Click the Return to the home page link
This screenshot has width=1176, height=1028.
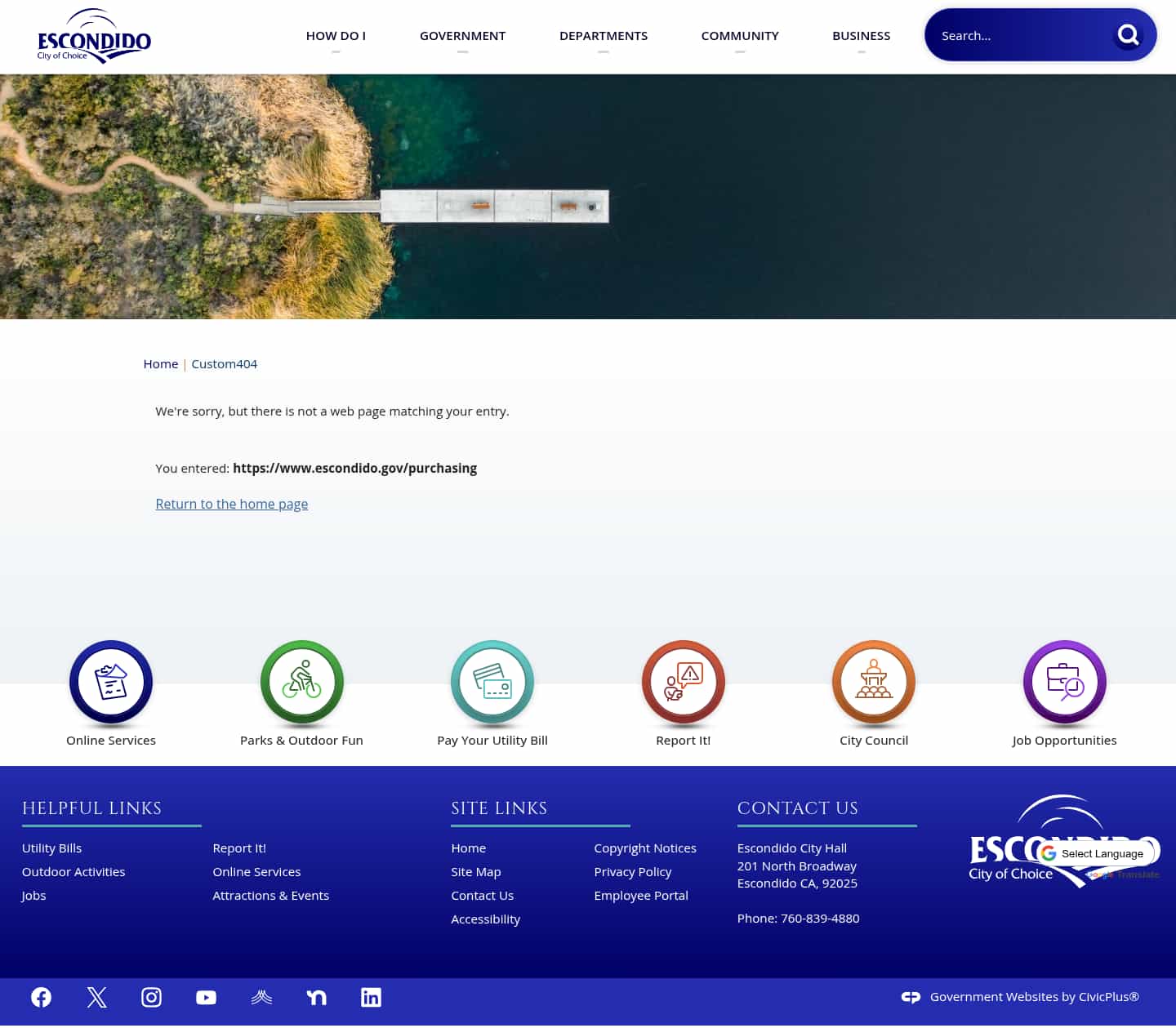coord(231,504)
